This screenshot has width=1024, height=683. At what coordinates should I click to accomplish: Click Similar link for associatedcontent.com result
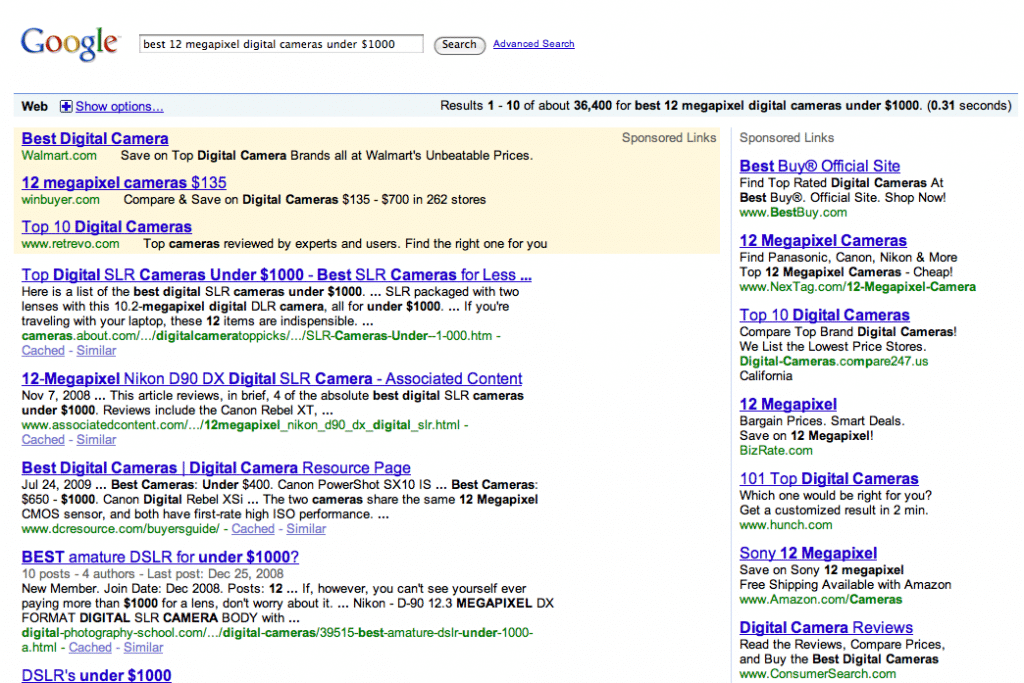click(x=96, y=440)
